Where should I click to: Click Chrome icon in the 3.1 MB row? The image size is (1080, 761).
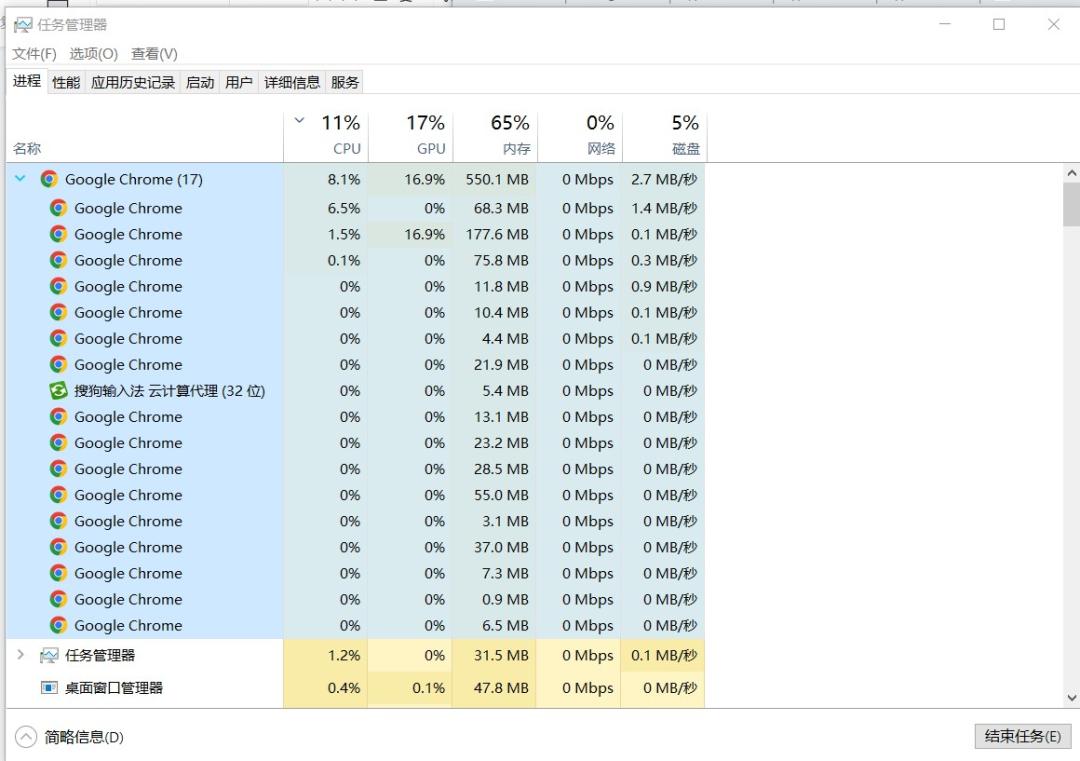coord(59,521)
